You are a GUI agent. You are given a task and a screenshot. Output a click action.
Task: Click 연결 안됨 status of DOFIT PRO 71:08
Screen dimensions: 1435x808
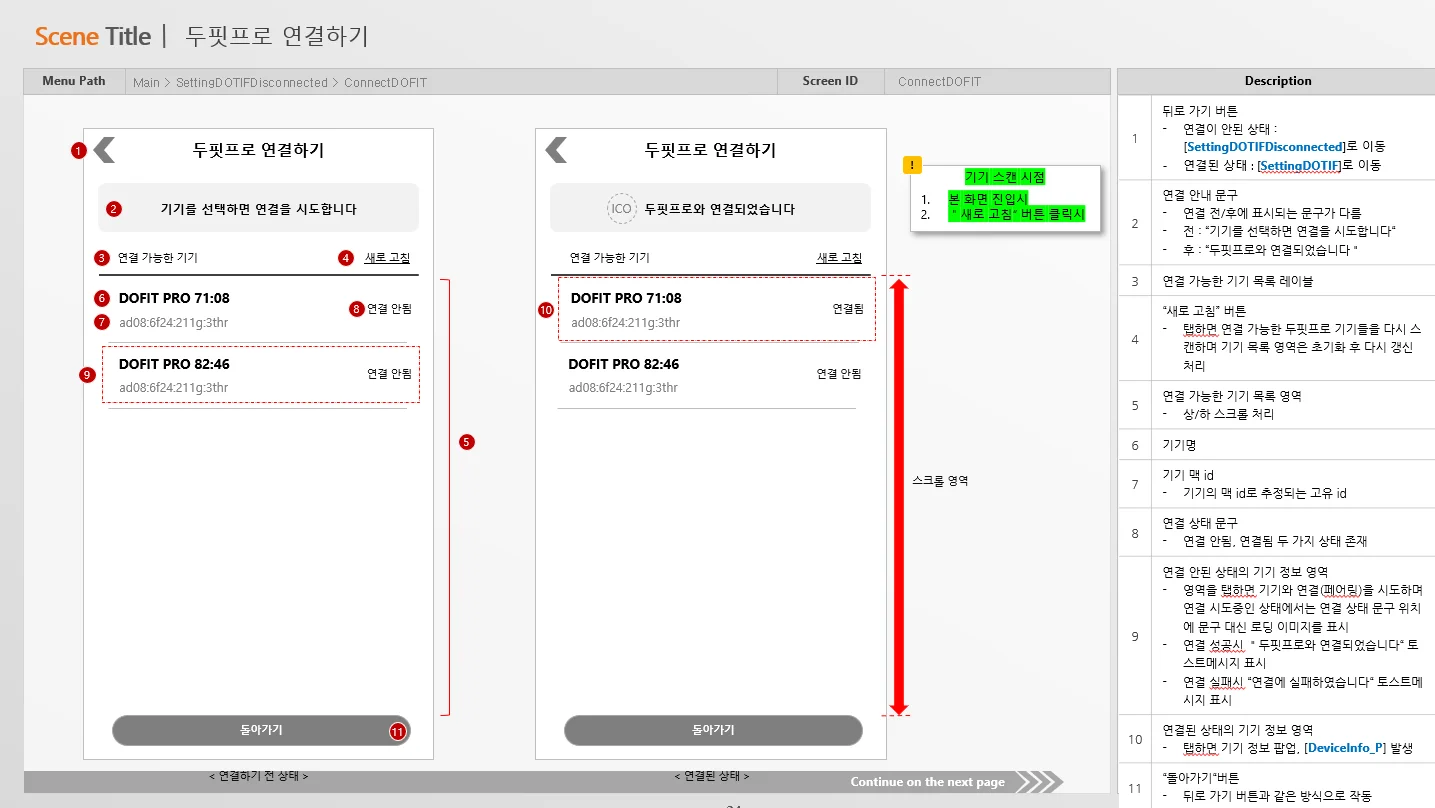click(389, 309)
